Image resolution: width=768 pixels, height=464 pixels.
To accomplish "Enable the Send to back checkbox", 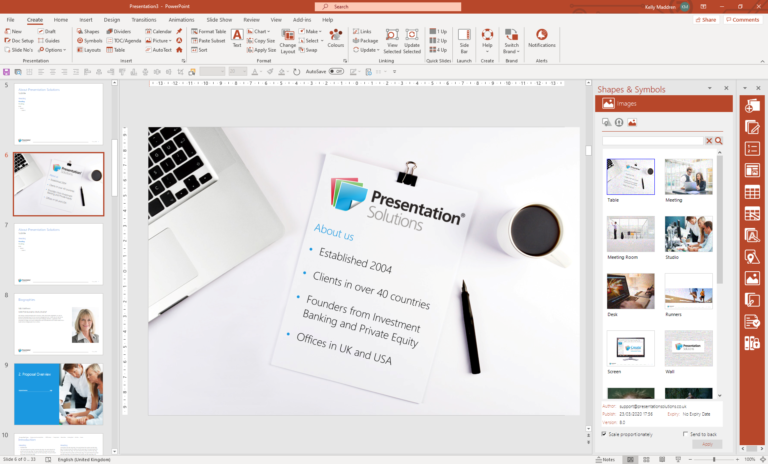I will pyautogui.click(x=684, y=434).
